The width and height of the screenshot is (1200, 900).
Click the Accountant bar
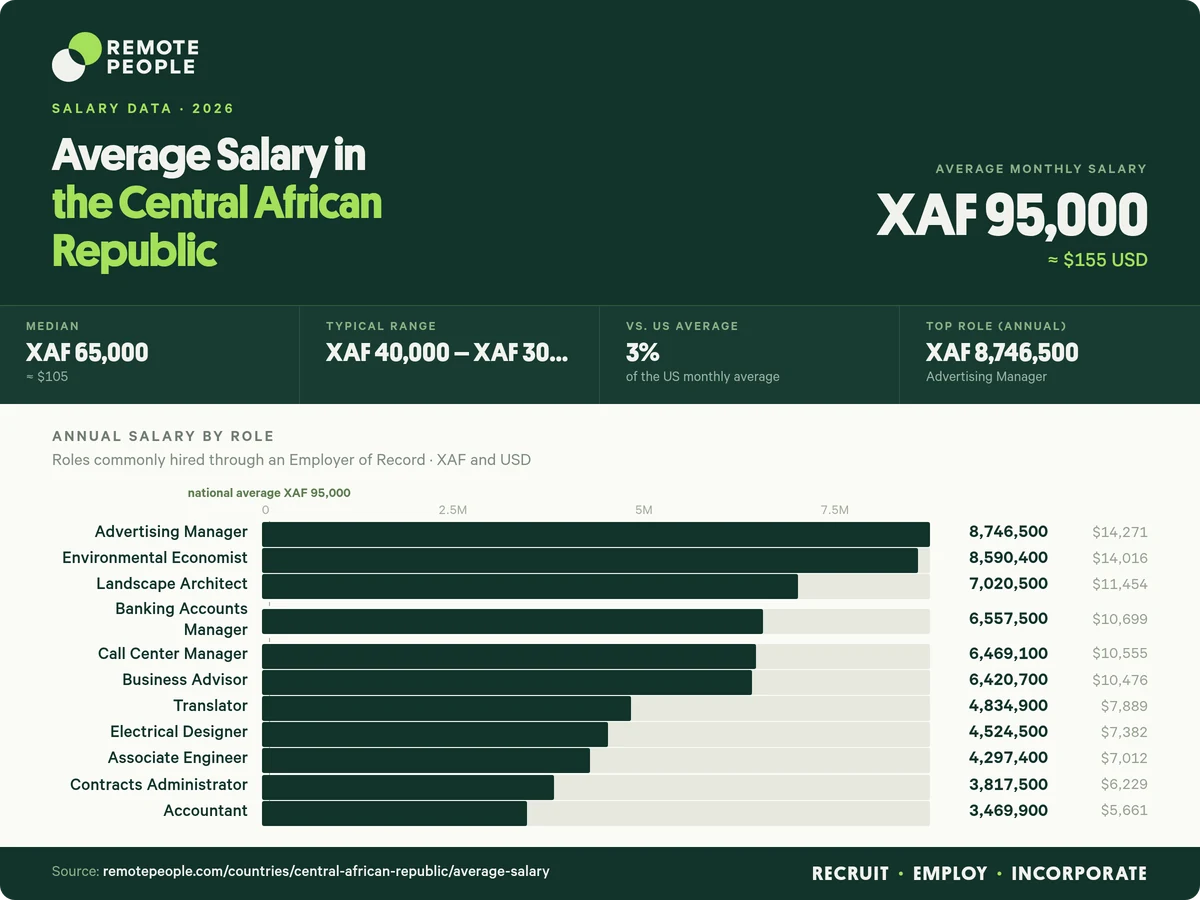[x=394, y=813]
